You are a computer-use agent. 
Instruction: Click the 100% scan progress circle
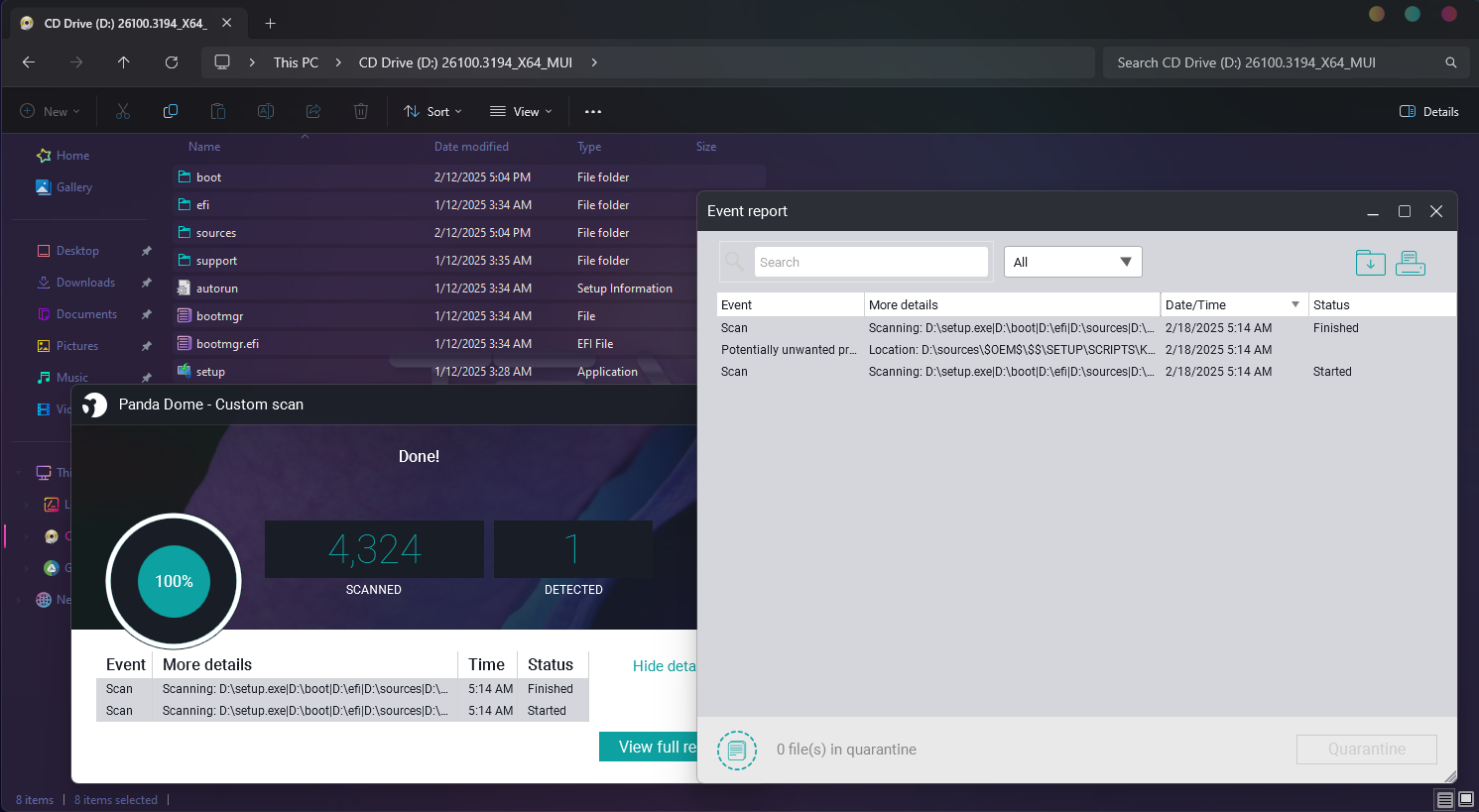pos(174,581)
